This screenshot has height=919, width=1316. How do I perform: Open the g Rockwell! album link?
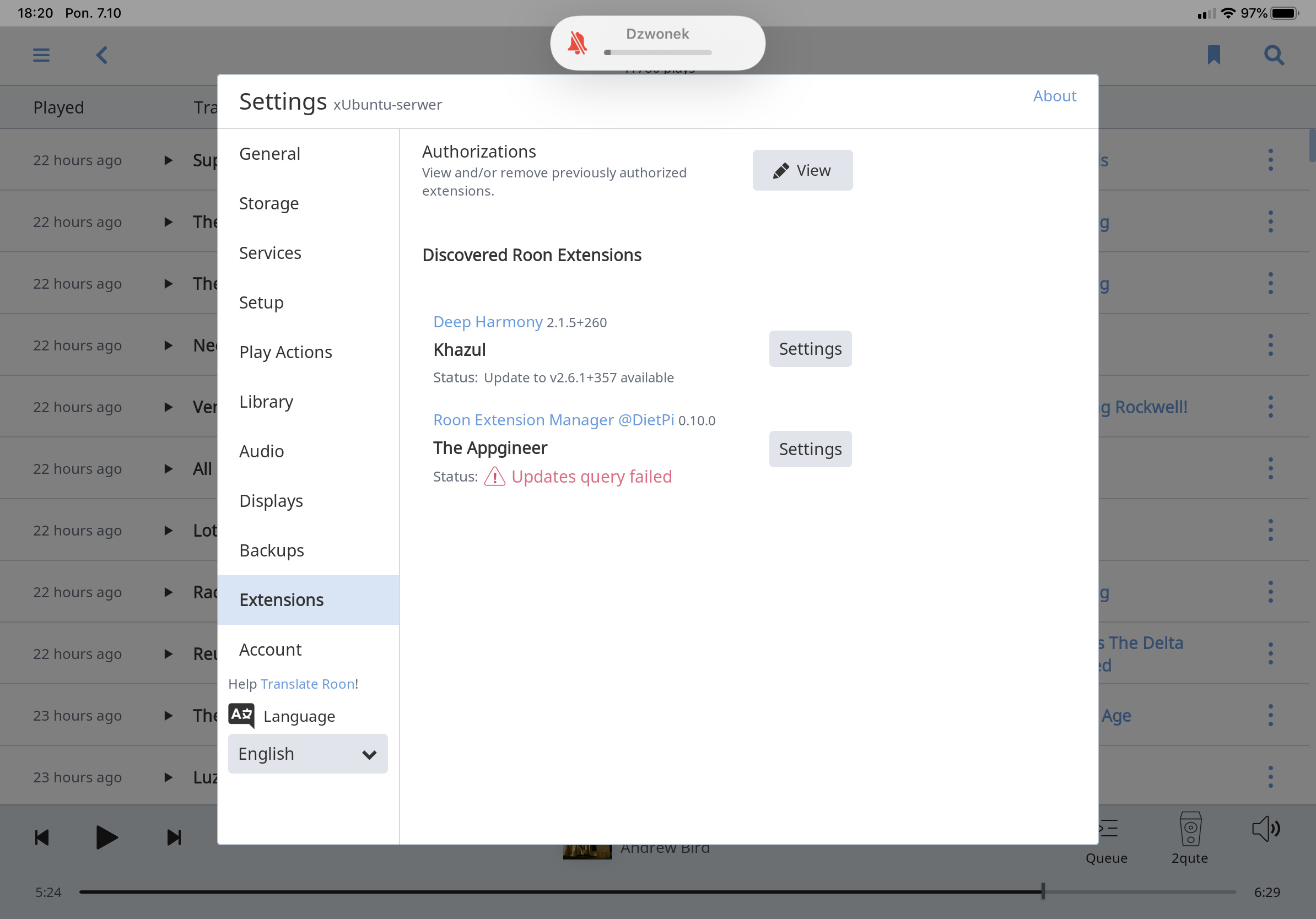pos(1144,407)
